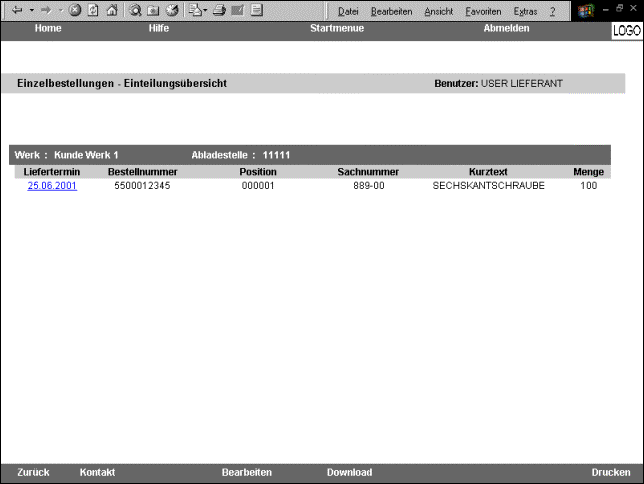Click Abmelden to log out

(506, 28)
